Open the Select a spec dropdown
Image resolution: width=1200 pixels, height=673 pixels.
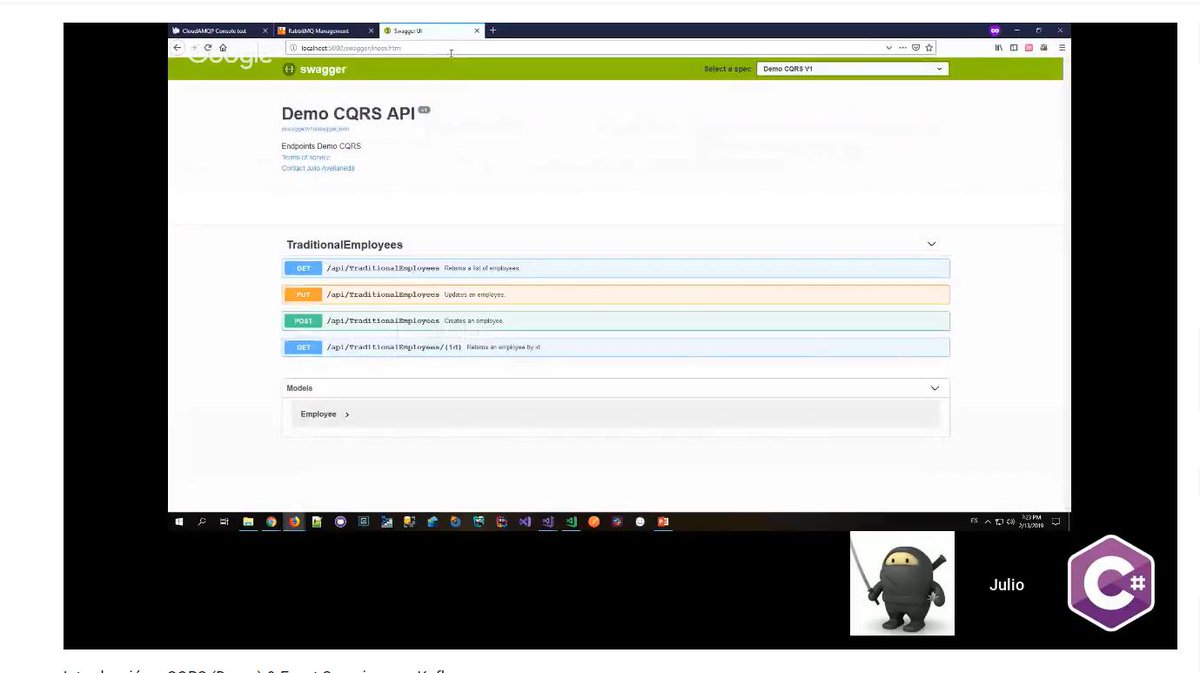tap(853, 69)
